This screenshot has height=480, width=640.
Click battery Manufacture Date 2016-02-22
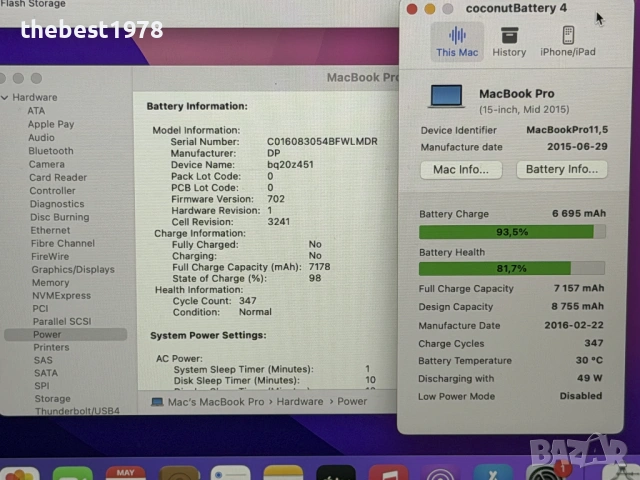click(574, 325)
